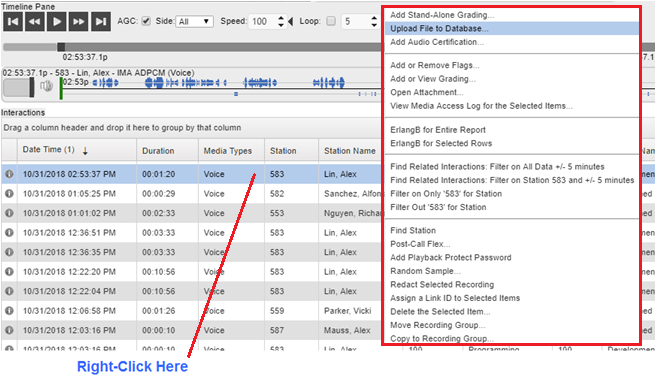Click the skip to end playback button
This screenshot has width=657, height=383.
pyautogui.click(x=101, y=21)
